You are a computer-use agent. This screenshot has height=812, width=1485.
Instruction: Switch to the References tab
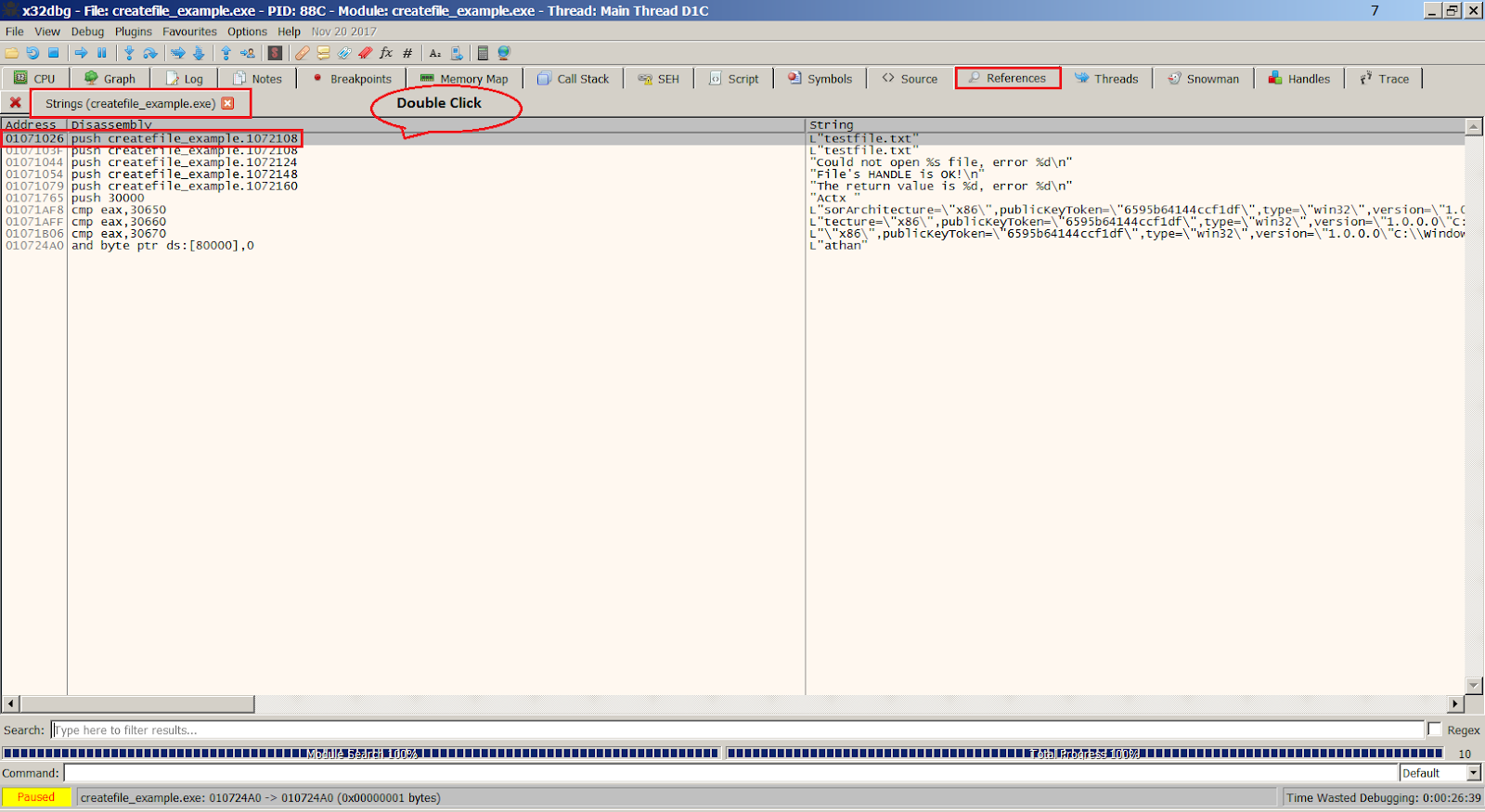click(1008, 79)
